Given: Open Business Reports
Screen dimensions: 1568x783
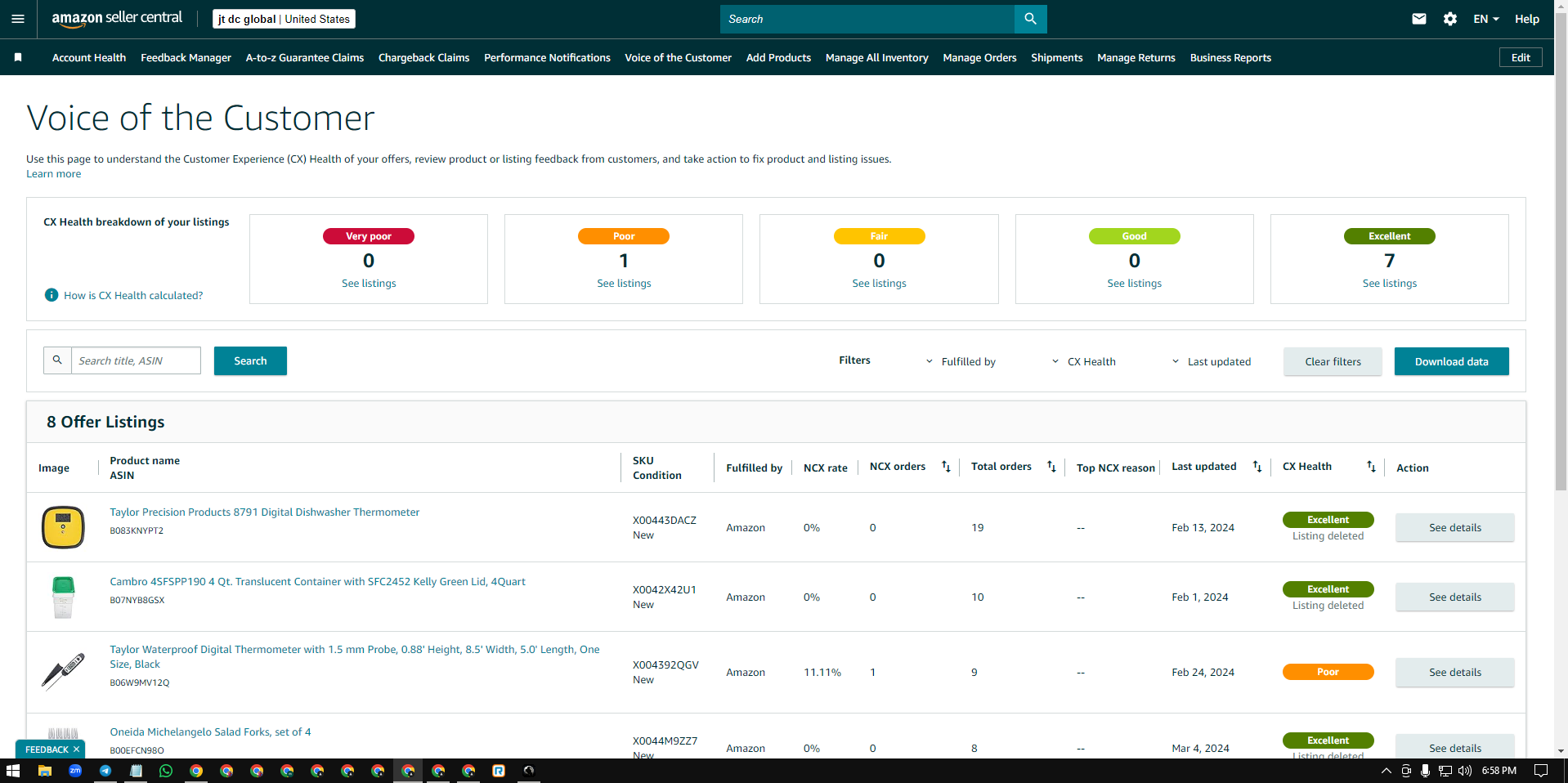Looking at the screenshot, I should [1230, 57].
